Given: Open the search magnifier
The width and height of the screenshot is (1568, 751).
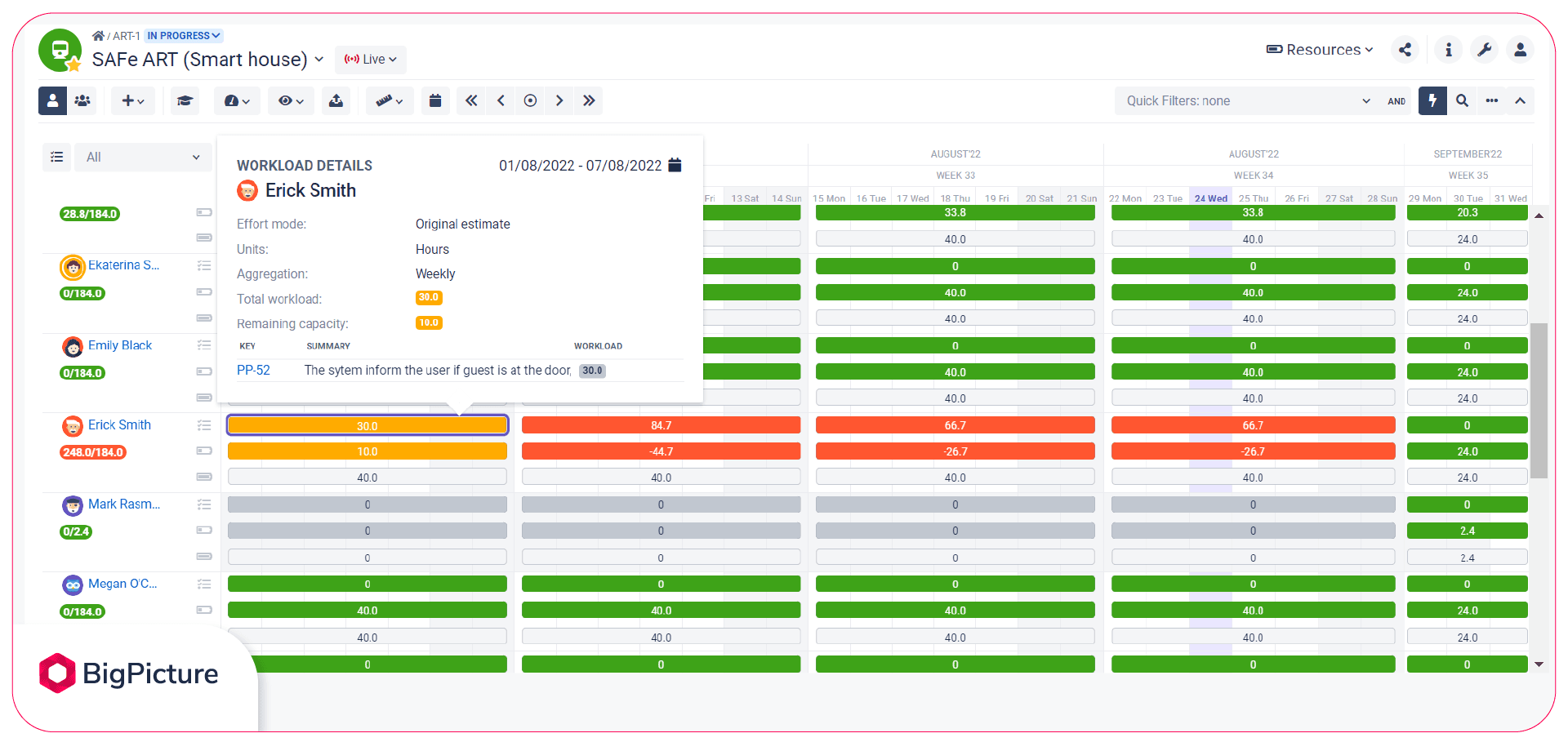Looking at the screenshot, I should coord(1462,100).
